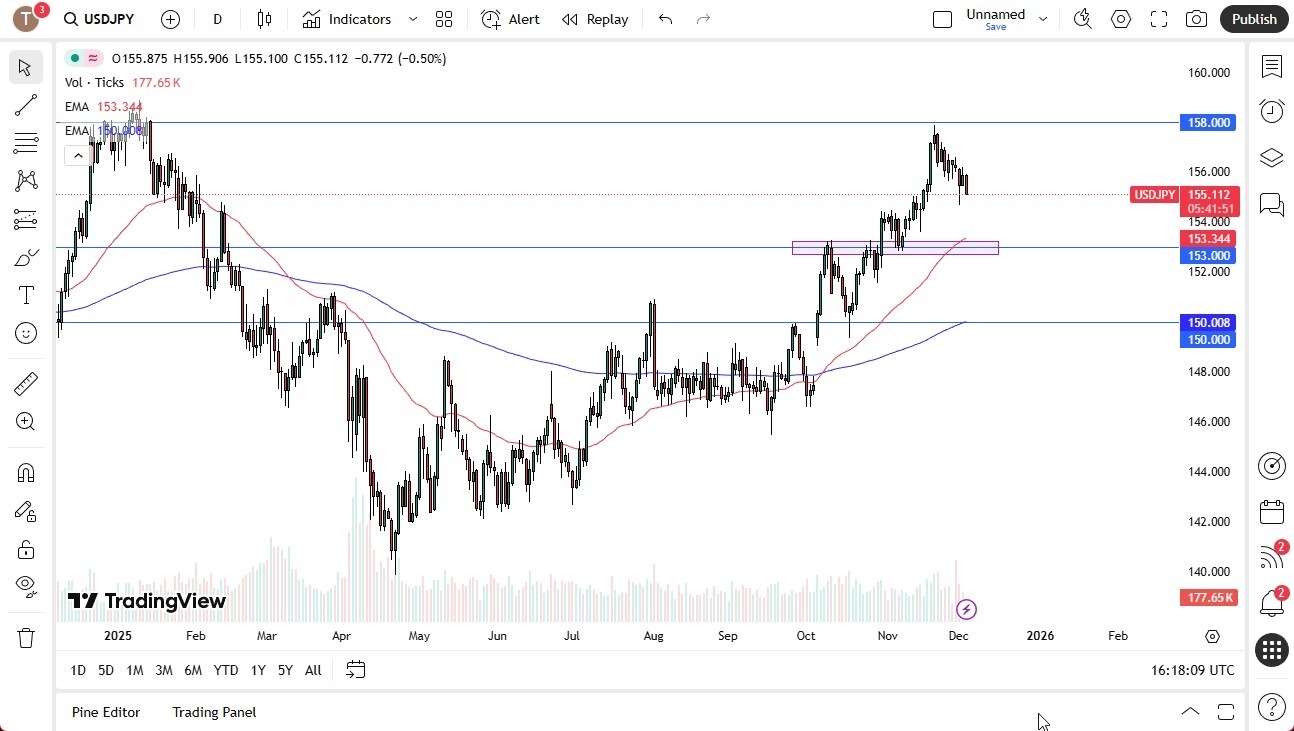Open the Watchlist panel
The image size is (1294, 731).
pyautogui.click(x=1271, y=66)
